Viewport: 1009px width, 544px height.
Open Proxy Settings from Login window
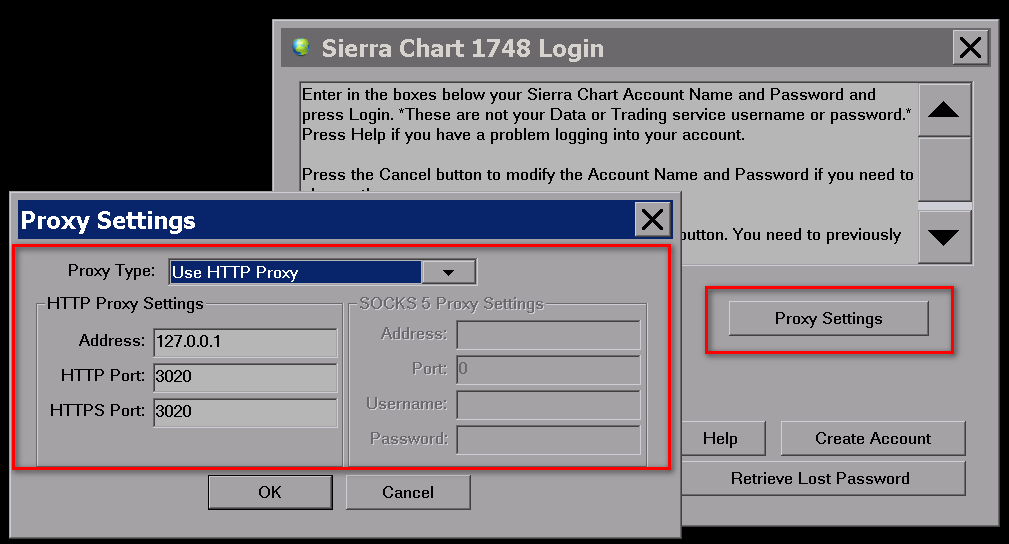click(x=828, y=319)
